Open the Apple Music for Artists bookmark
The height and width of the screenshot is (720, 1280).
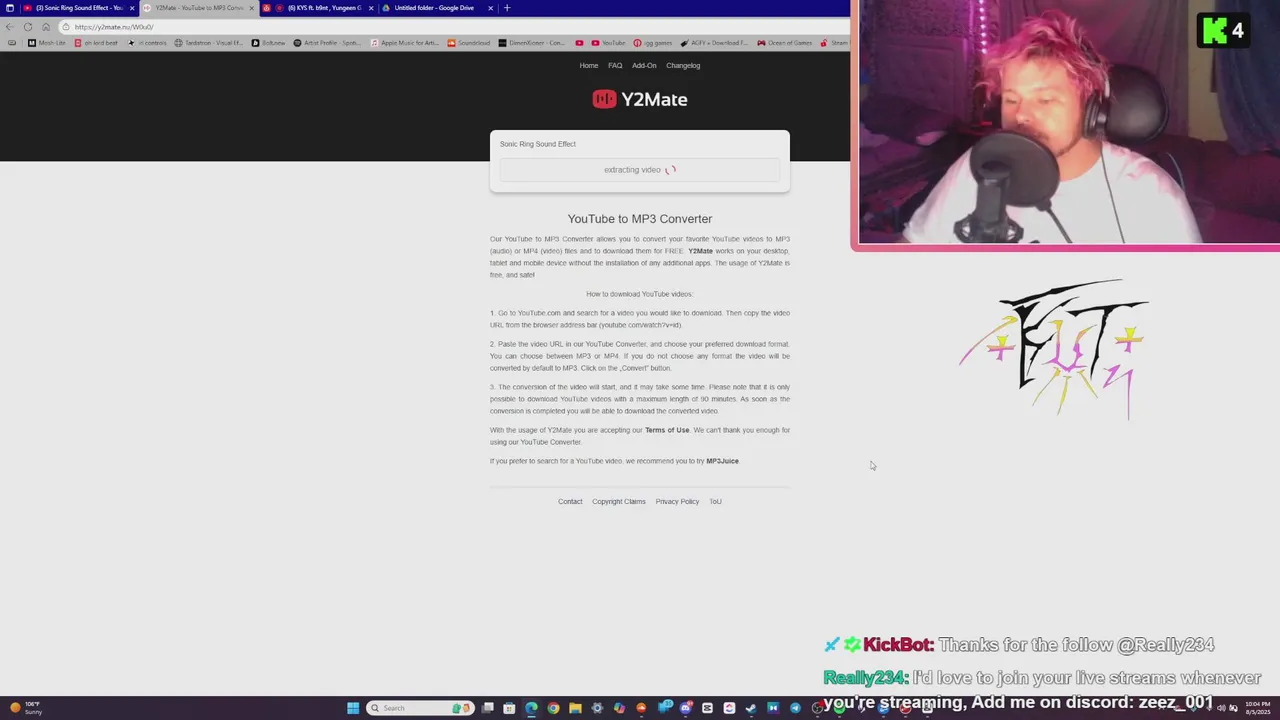point(404,43)
